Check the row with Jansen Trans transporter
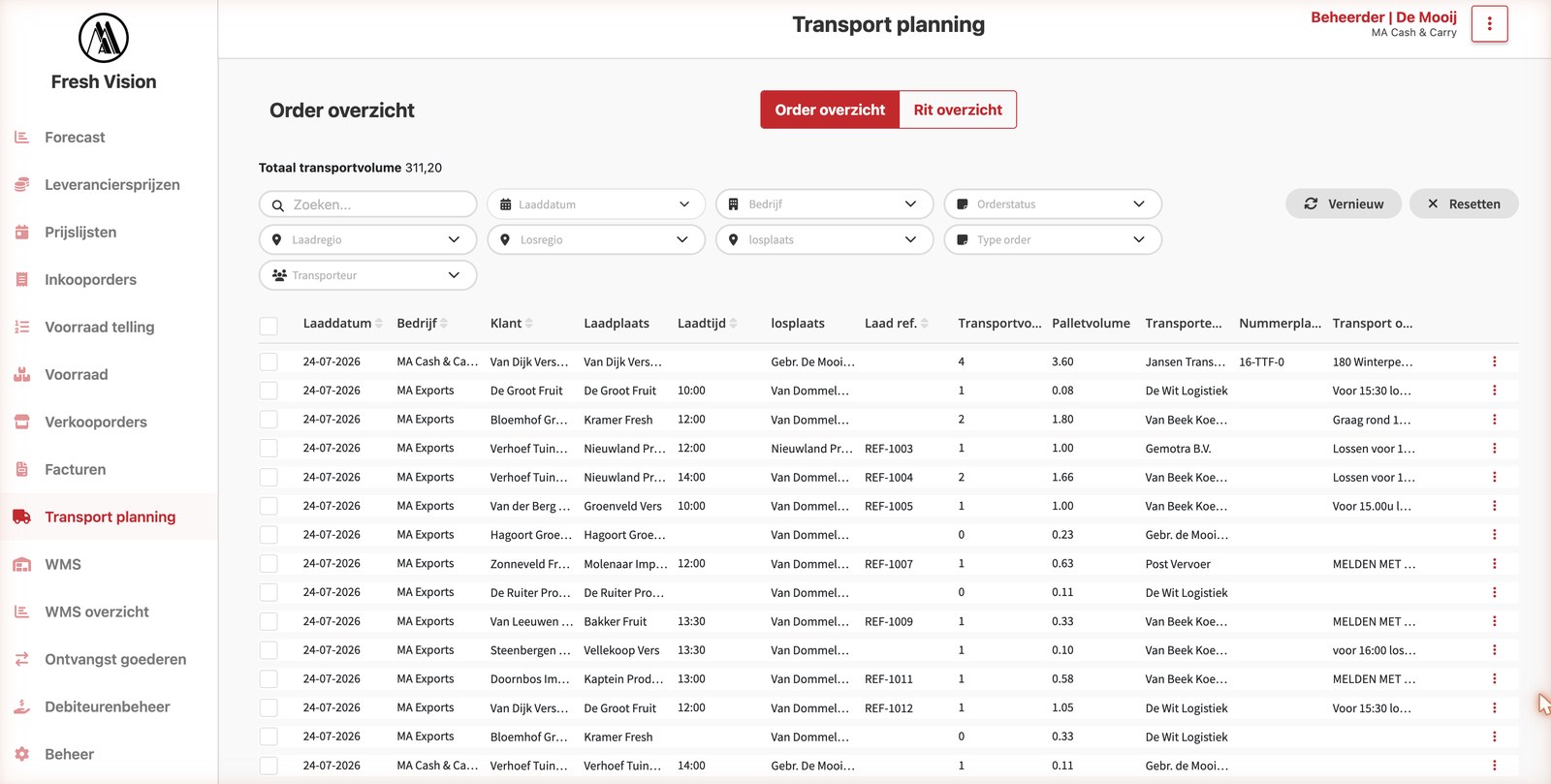1551x784 pixels. [269, 361]
